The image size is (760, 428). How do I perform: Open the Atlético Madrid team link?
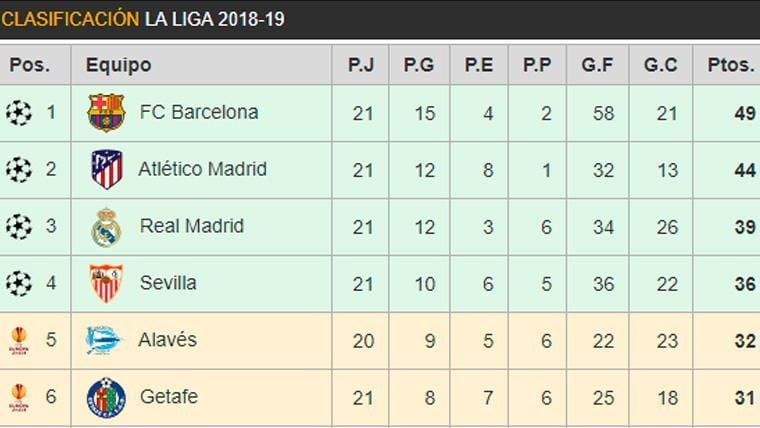point(203,169)
